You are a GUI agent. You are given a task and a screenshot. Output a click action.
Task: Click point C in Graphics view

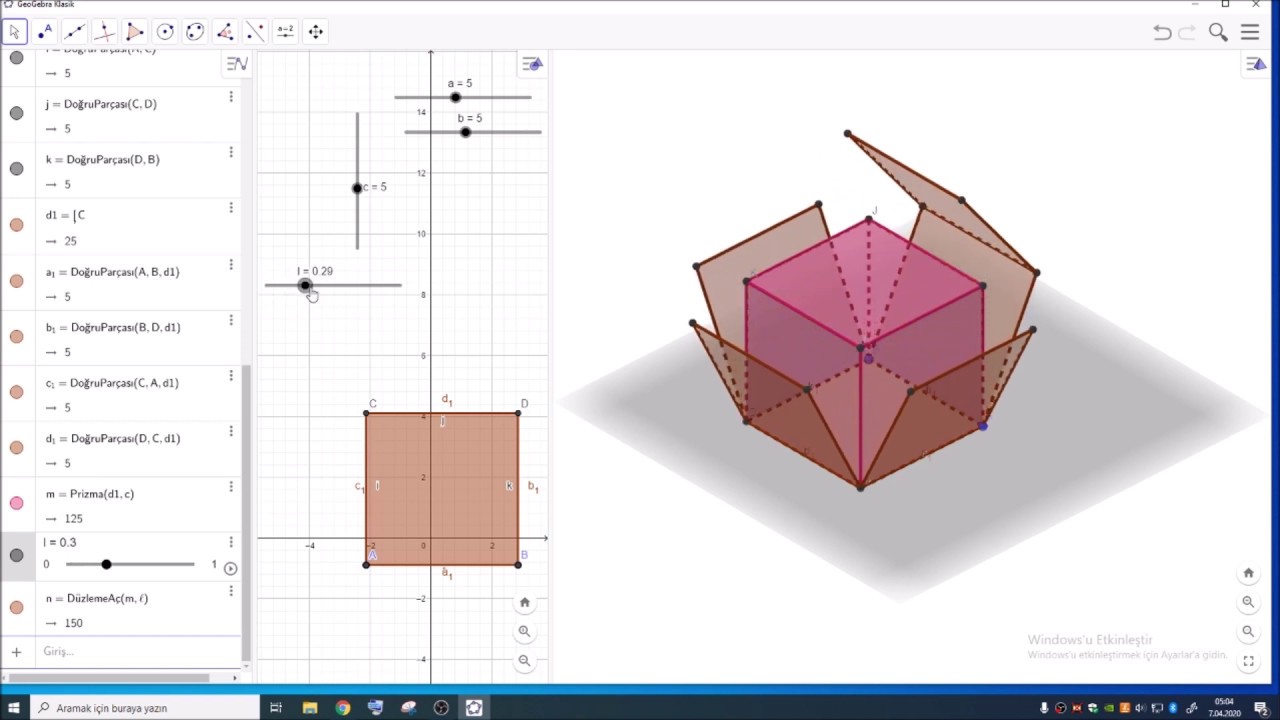pyautogui.click(x=366, y=413)
